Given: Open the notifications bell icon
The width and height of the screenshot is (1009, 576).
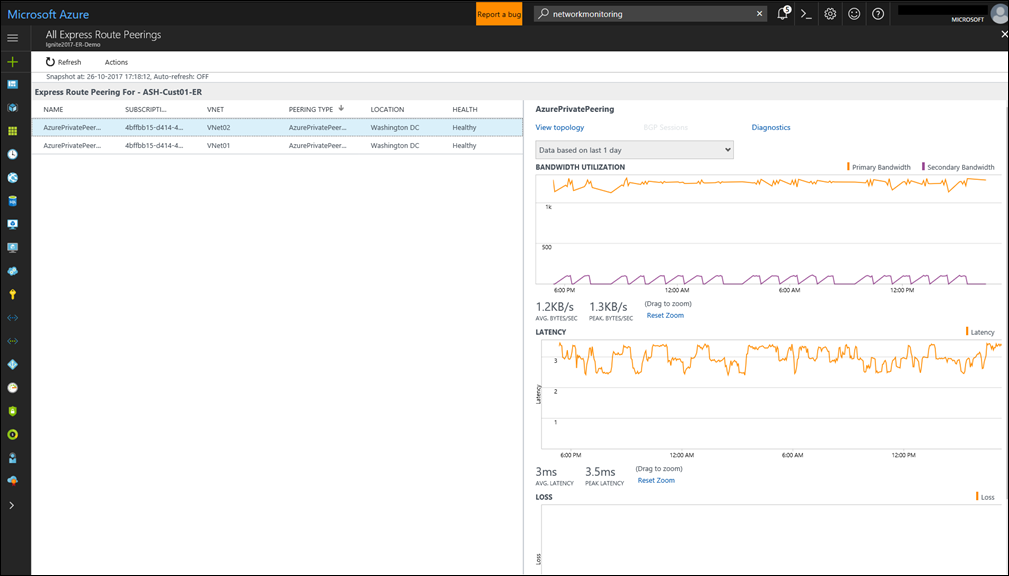Looking at the screenshot, I should click(x=783, y=14).
